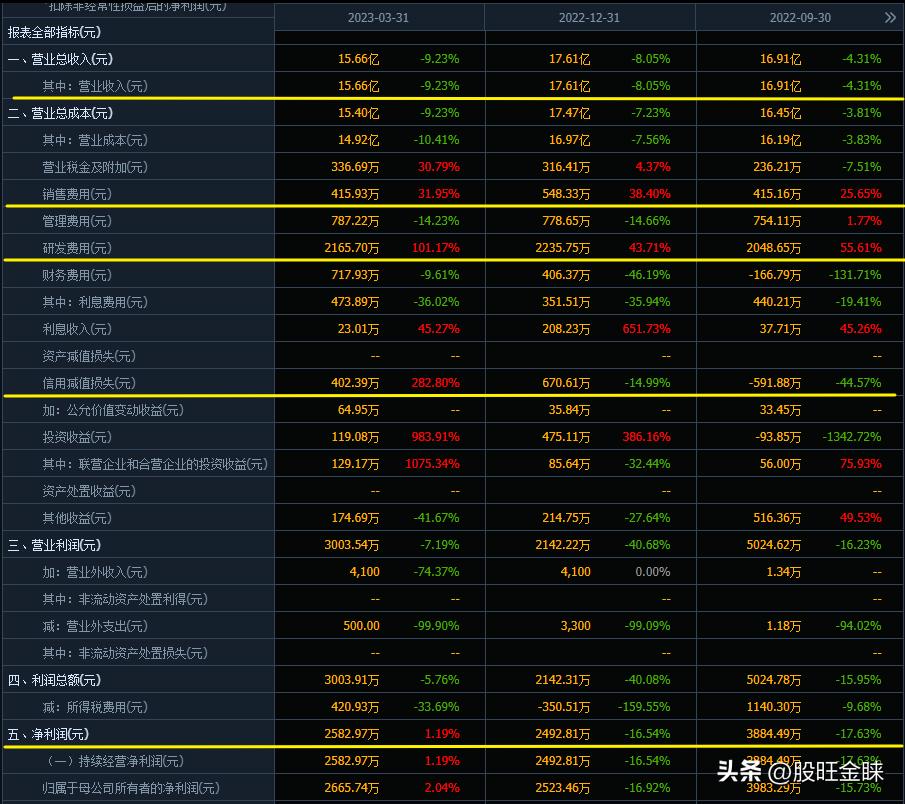Click the 销售费用(元) row label

click(x=77, y=195)
